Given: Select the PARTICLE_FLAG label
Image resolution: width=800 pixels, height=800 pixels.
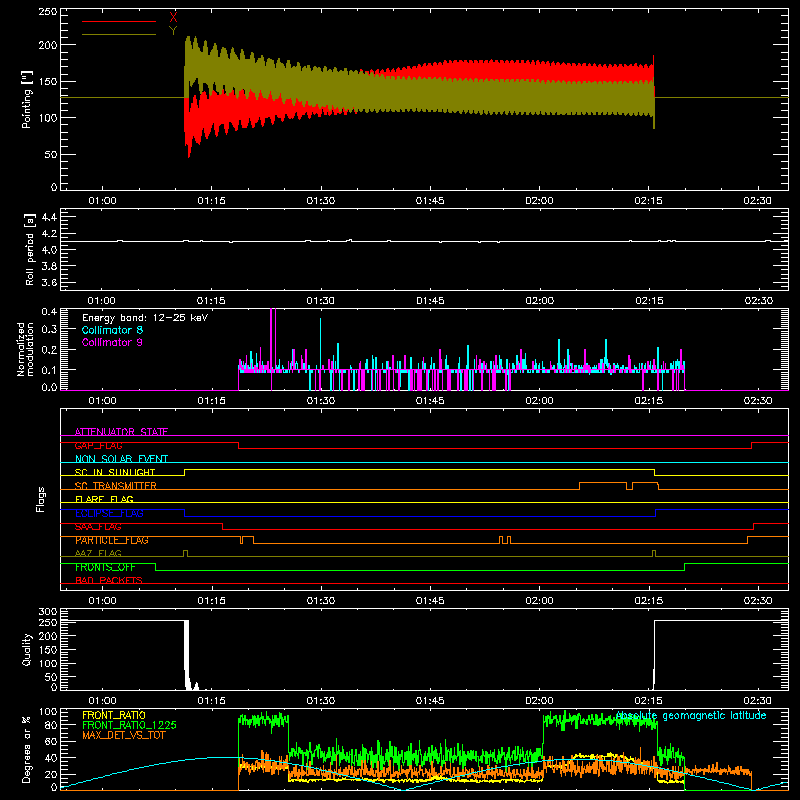Looking at the screenshot, I should tap(112, 540).
